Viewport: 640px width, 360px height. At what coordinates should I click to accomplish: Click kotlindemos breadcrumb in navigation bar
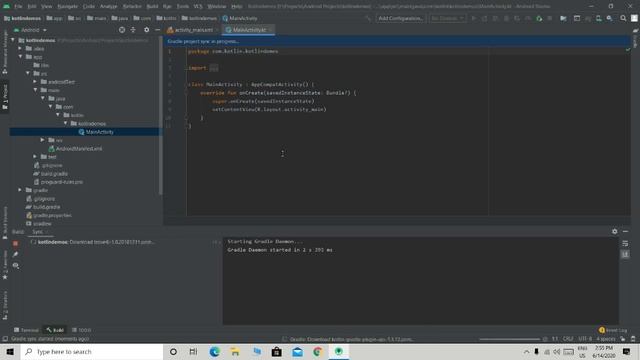pos(22,18)
